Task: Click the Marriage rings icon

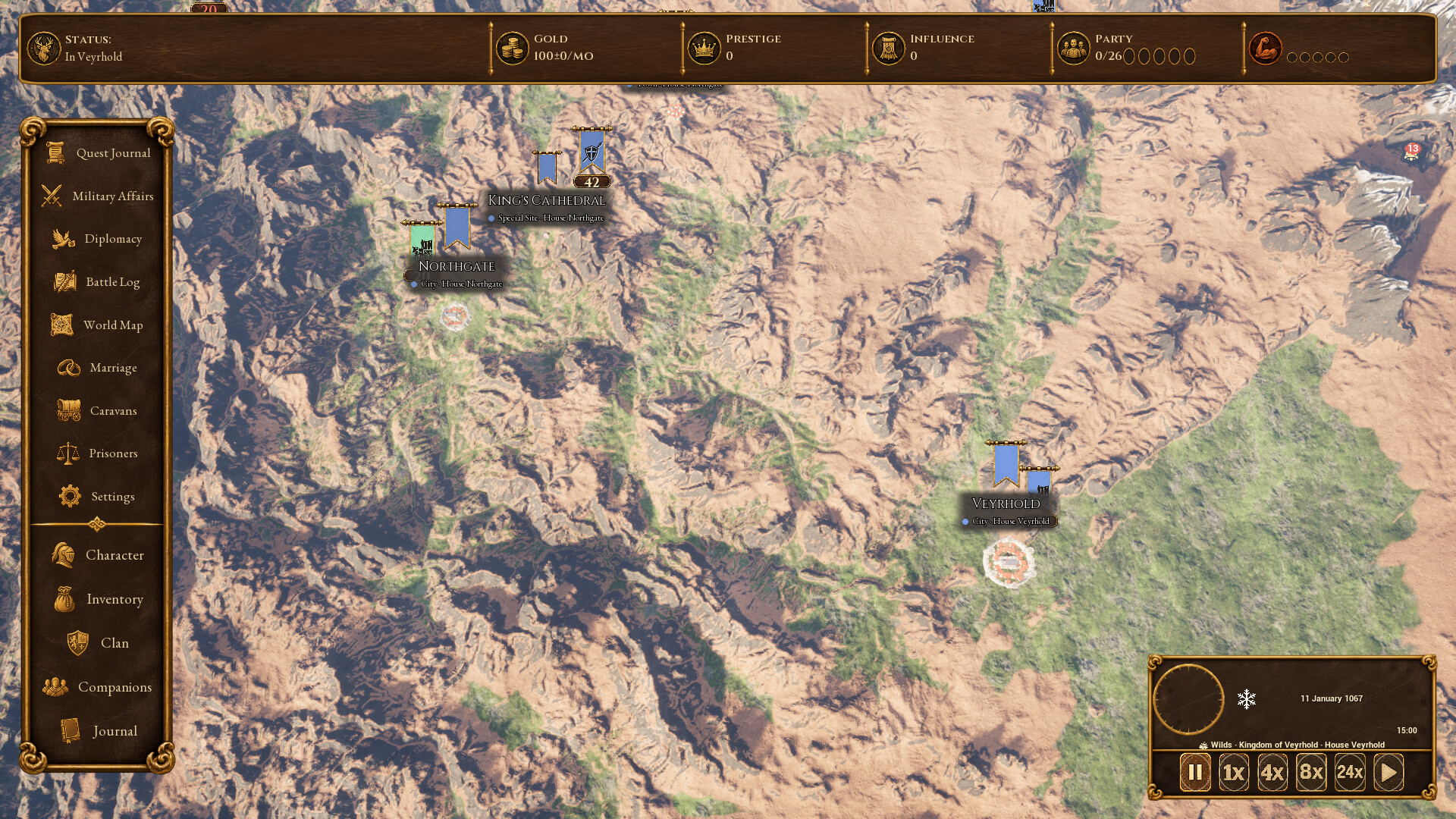Action: (x=69, y=368)
